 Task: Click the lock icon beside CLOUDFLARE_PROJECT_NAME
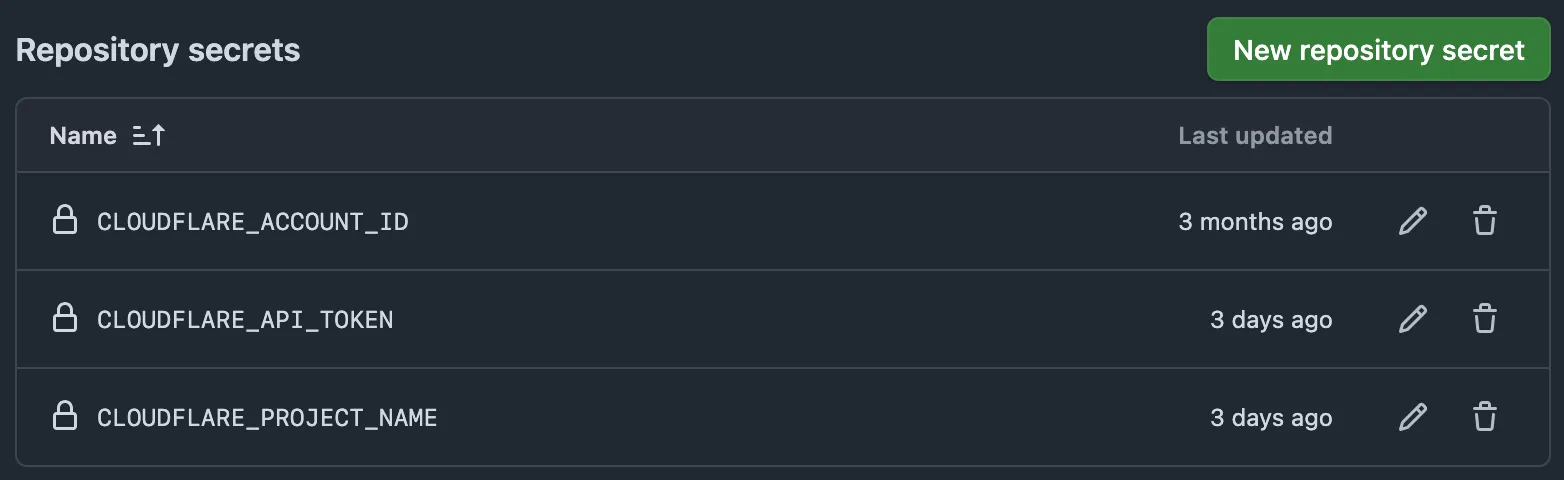pyautogui.click(x=65, y=416)
